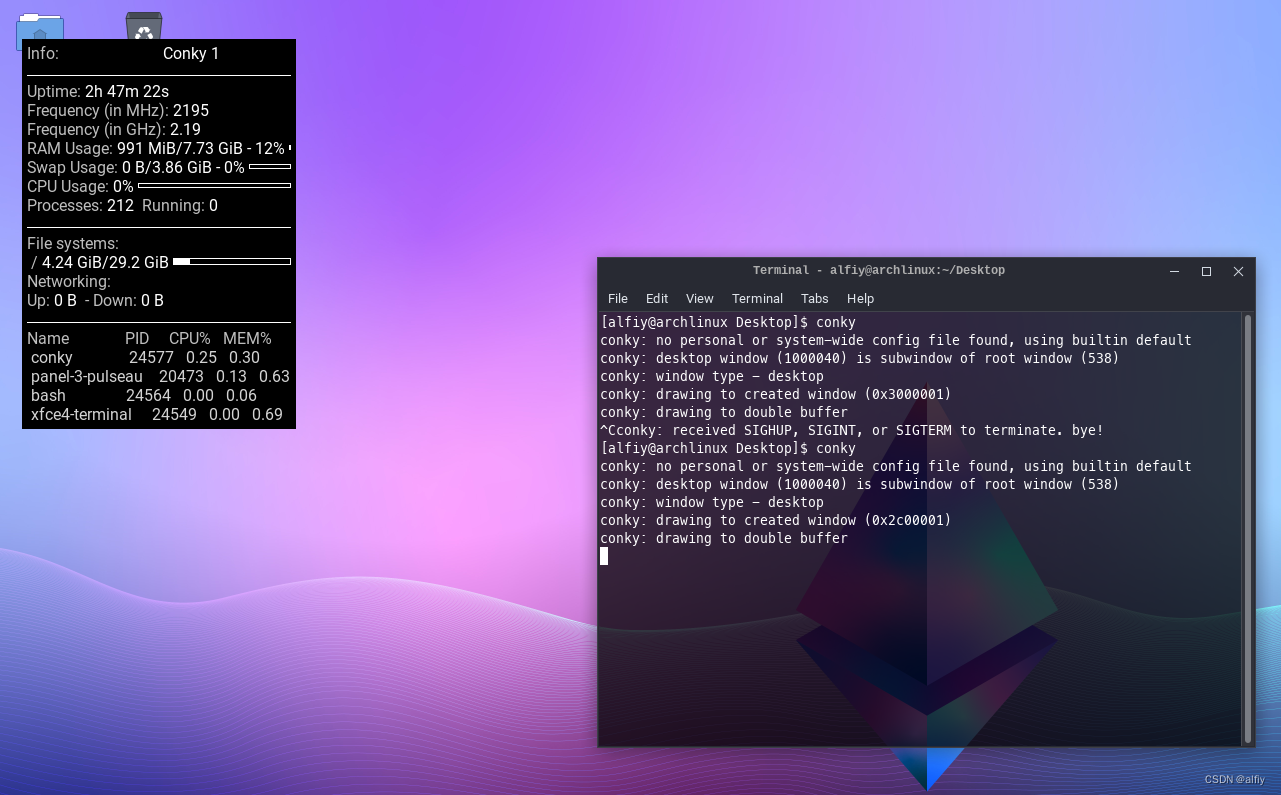Click the last 'drawing to double buffer' line
1281x795 pixels.
(724, 538)
